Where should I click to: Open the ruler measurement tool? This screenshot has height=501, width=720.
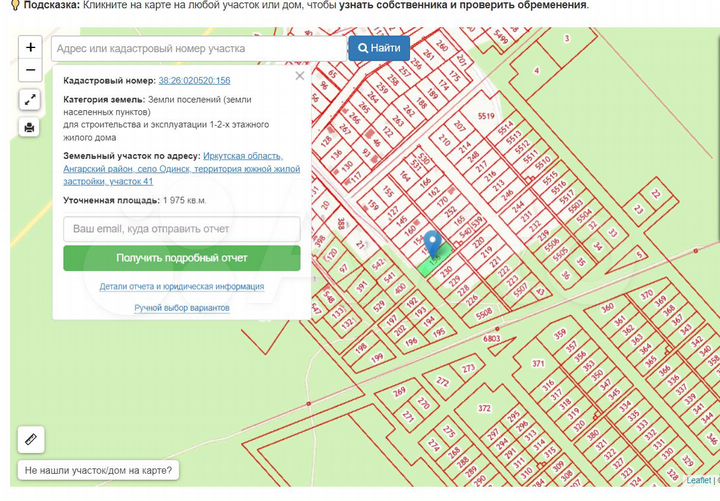31,439
